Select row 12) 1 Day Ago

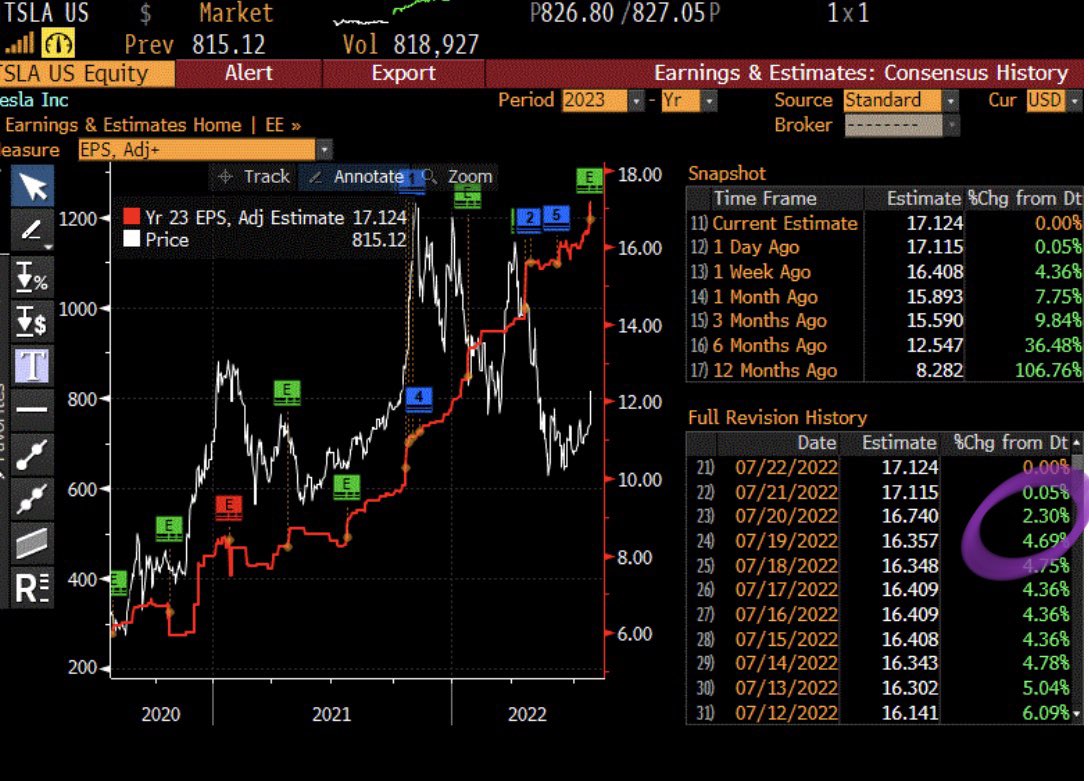(x=886, y=247)
